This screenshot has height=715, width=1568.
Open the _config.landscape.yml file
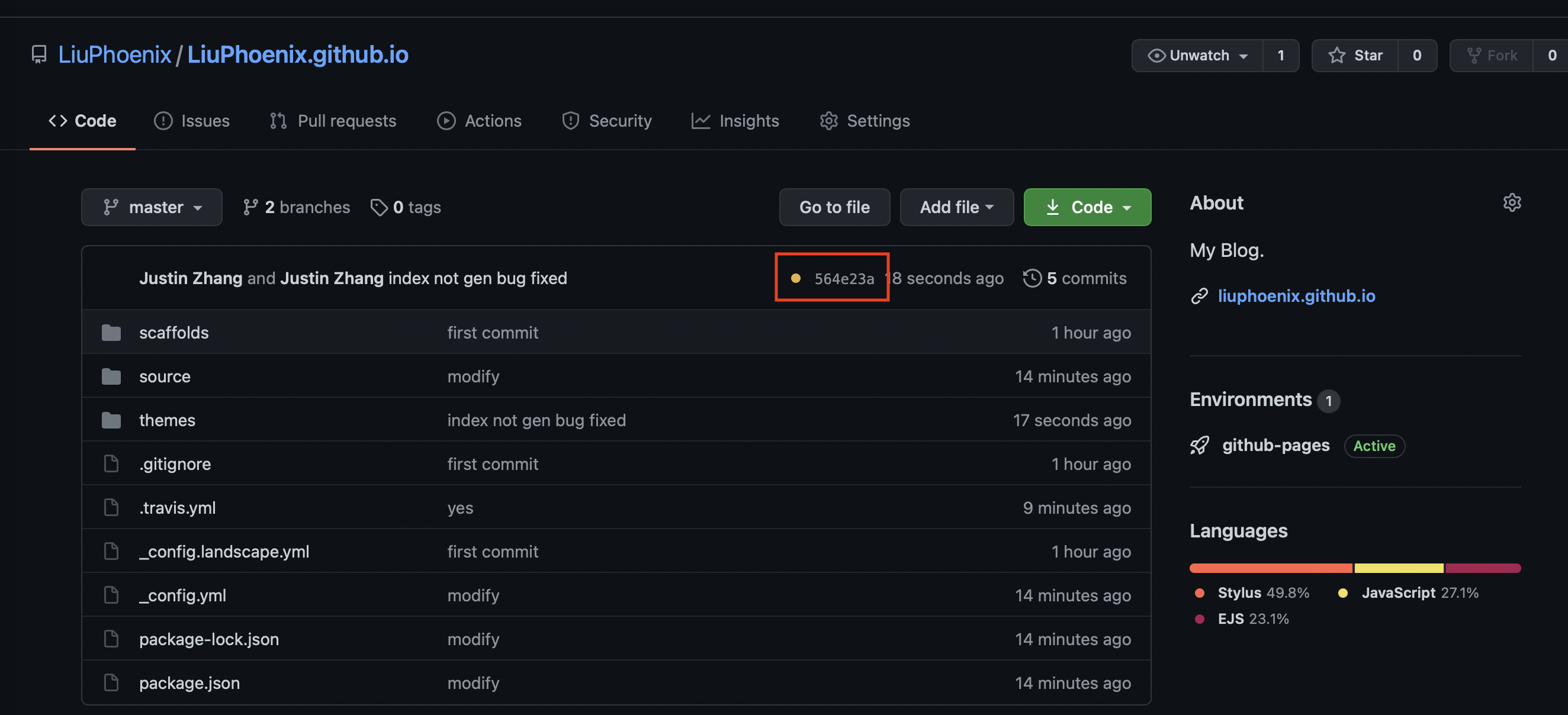click(x=224, y=551)
